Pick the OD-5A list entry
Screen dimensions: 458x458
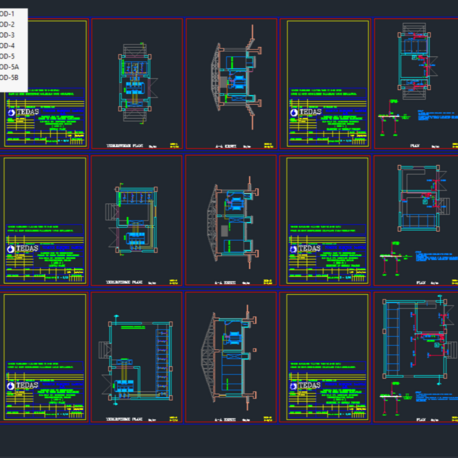9,67
